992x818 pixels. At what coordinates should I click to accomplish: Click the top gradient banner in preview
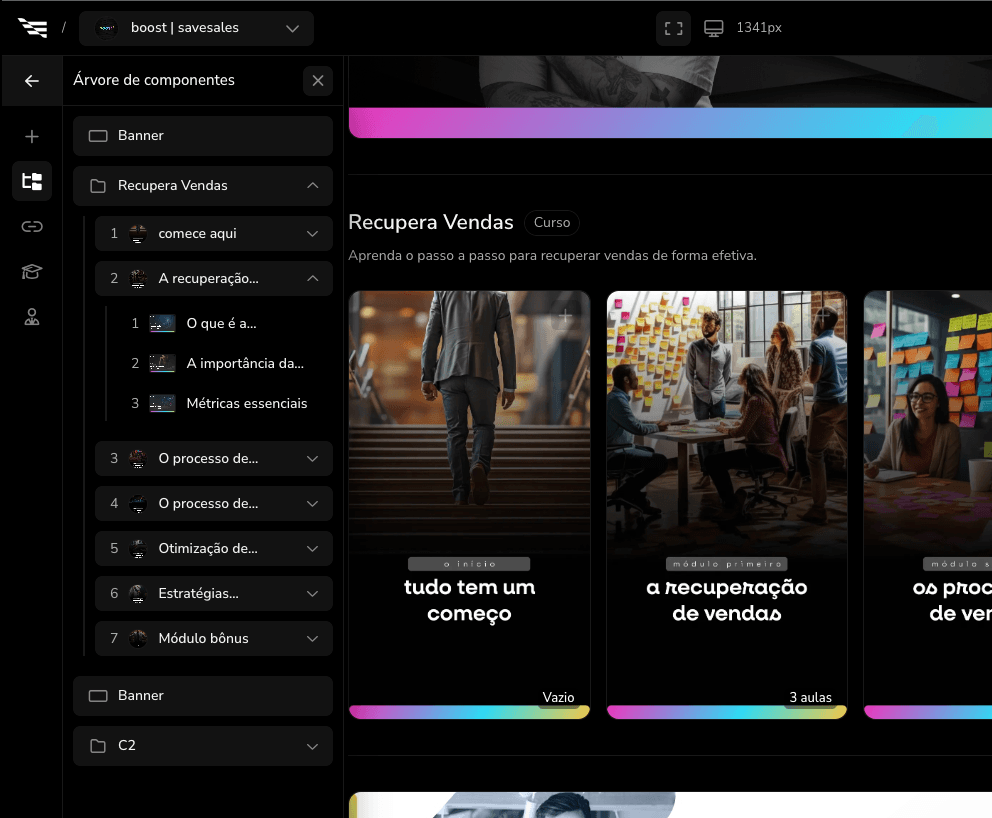(x=670, y=122)
